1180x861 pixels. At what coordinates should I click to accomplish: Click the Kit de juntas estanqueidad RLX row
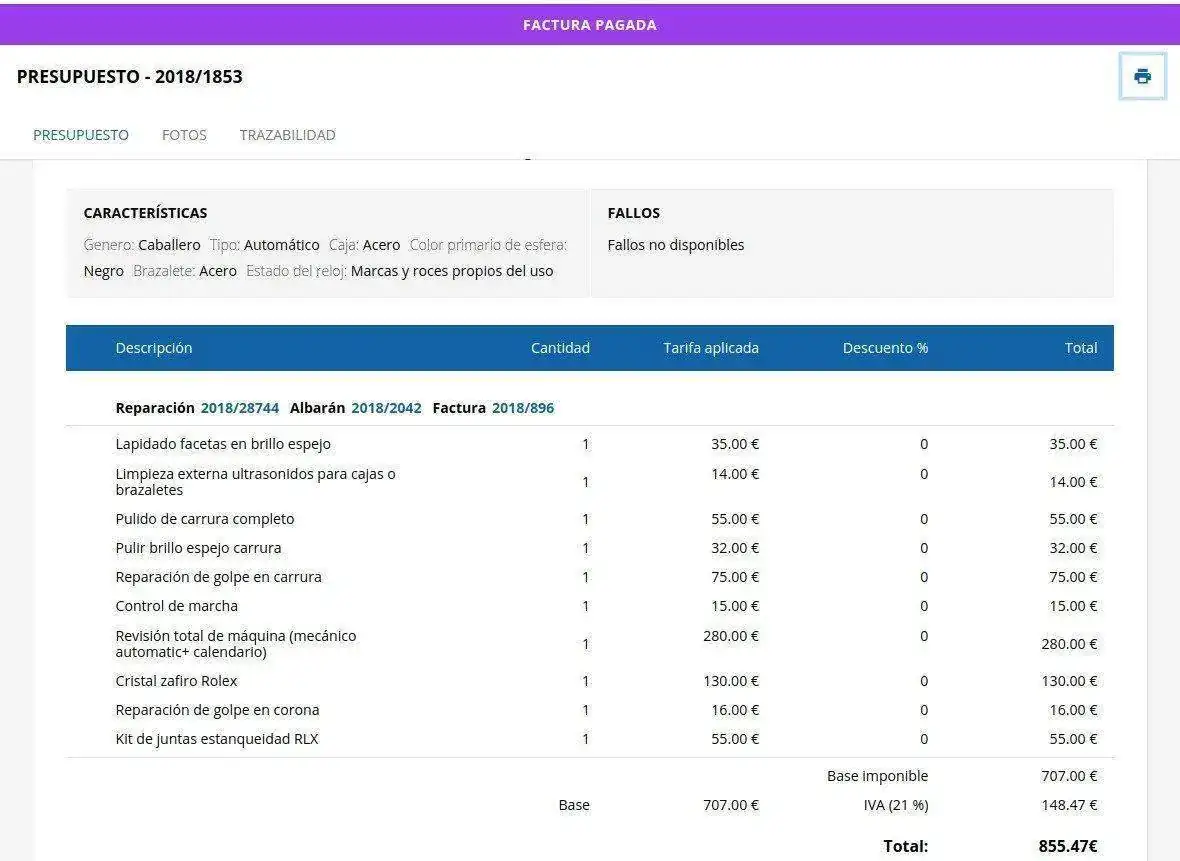[x=217, y=739]
